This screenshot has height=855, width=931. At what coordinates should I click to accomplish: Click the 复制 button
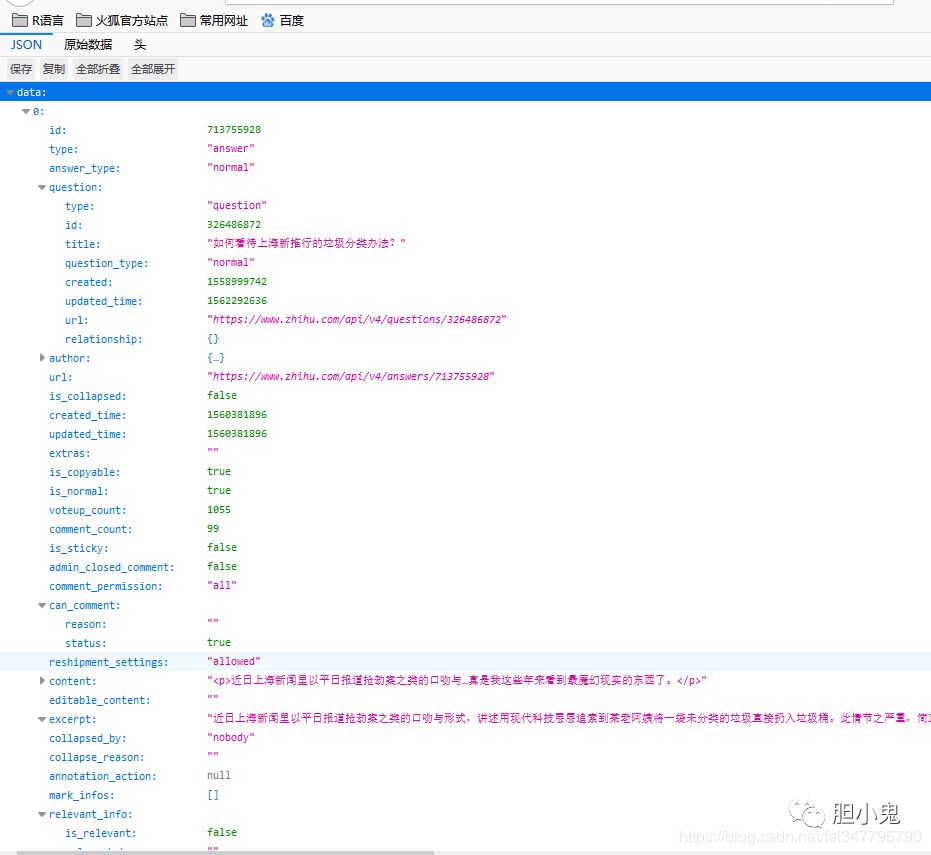pyautogui.click(x=53, y=69)
